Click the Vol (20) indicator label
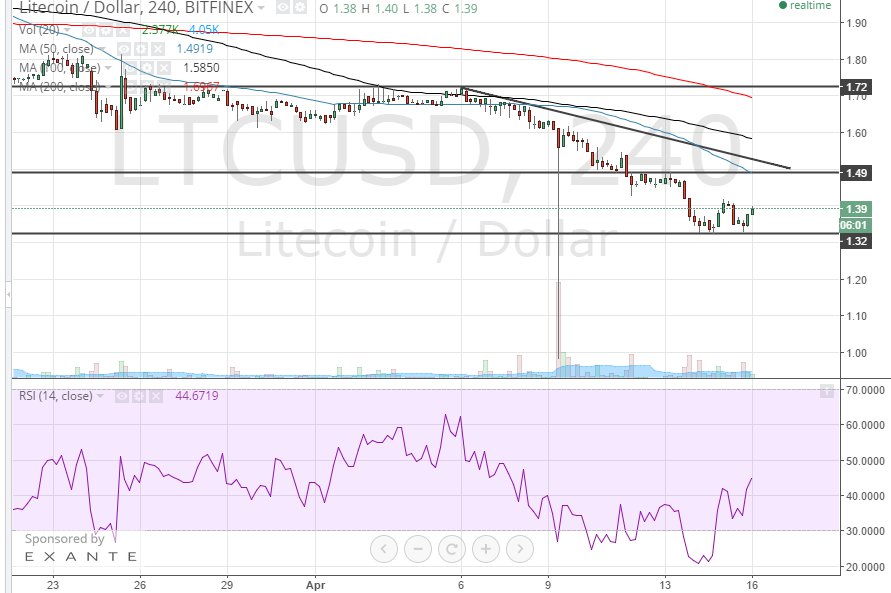Viewport: 891px width, 593px height. pyautogui.click(x=39, y=30)
